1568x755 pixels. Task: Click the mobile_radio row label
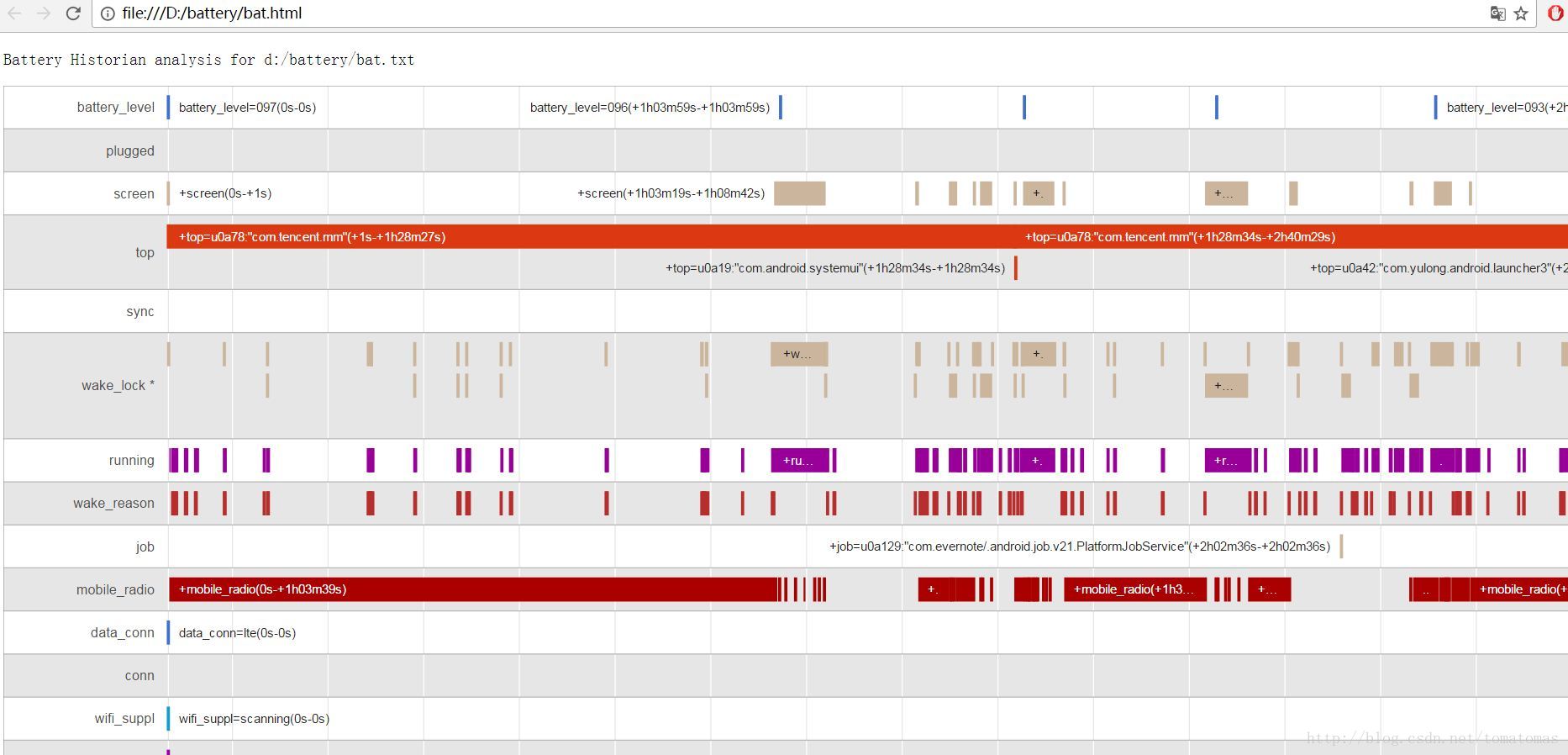115,590
